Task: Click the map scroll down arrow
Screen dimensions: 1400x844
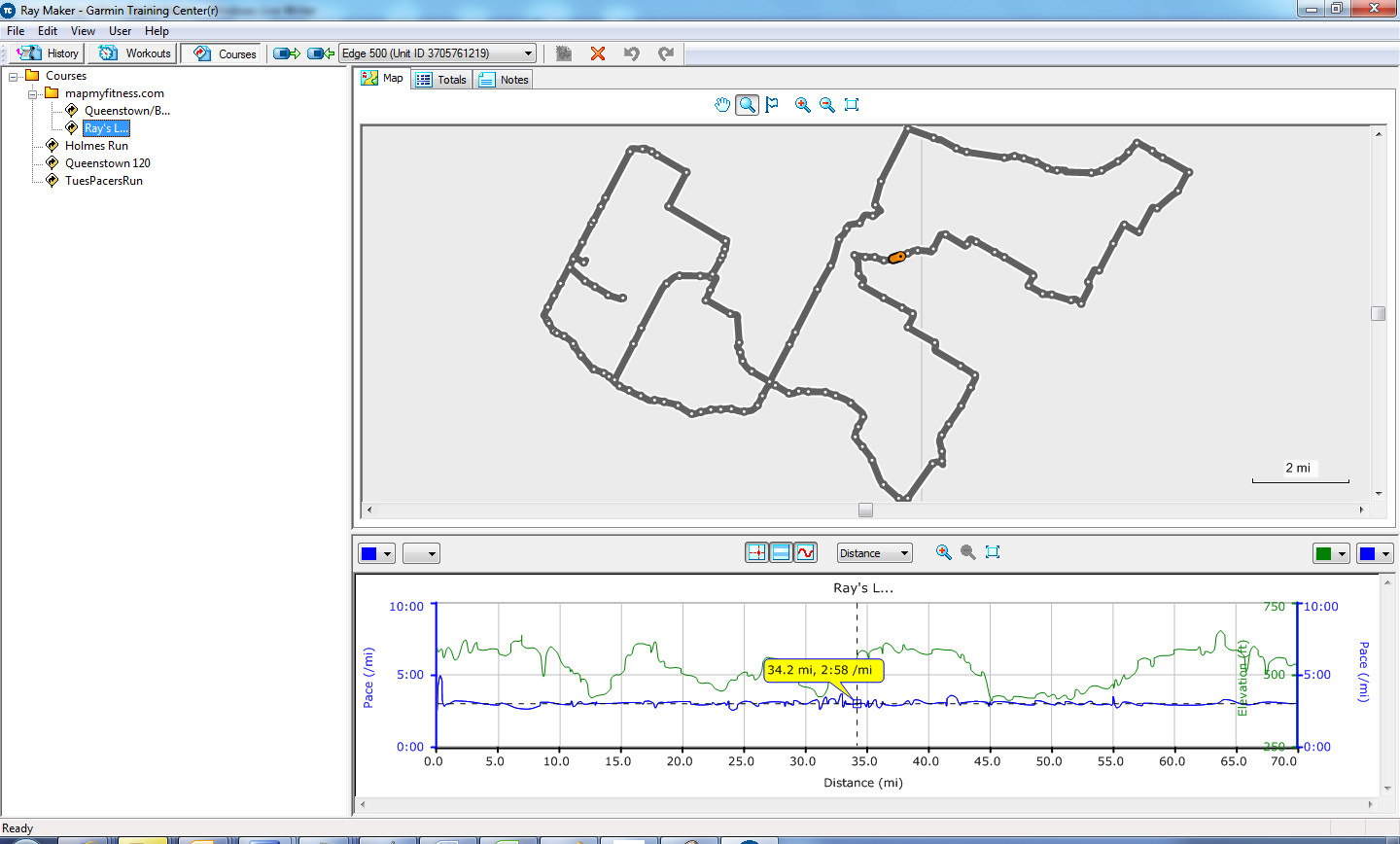Action: pos(1378,494)
